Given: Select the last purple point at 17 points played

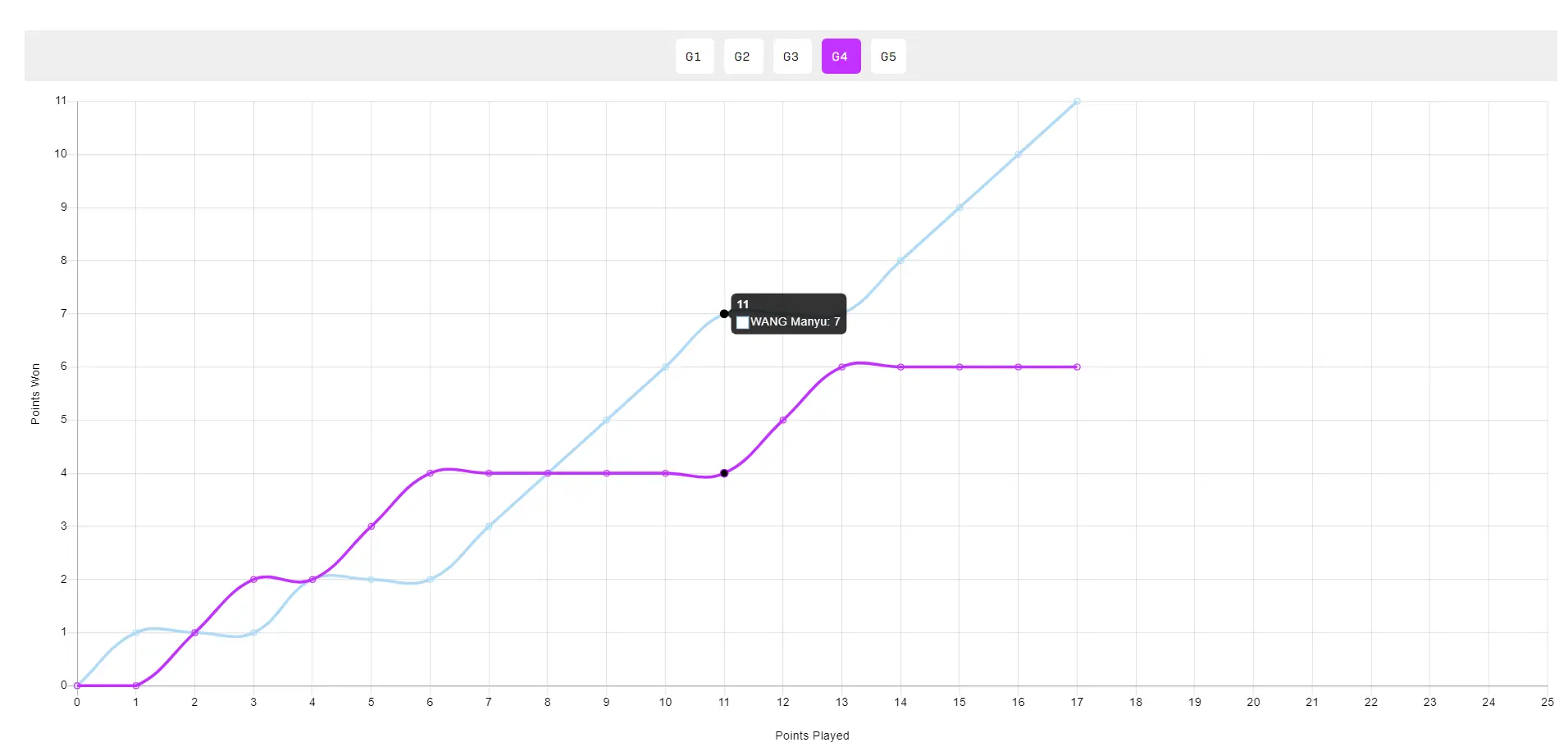Looking at the screenshot, I should coord(1077,367).
